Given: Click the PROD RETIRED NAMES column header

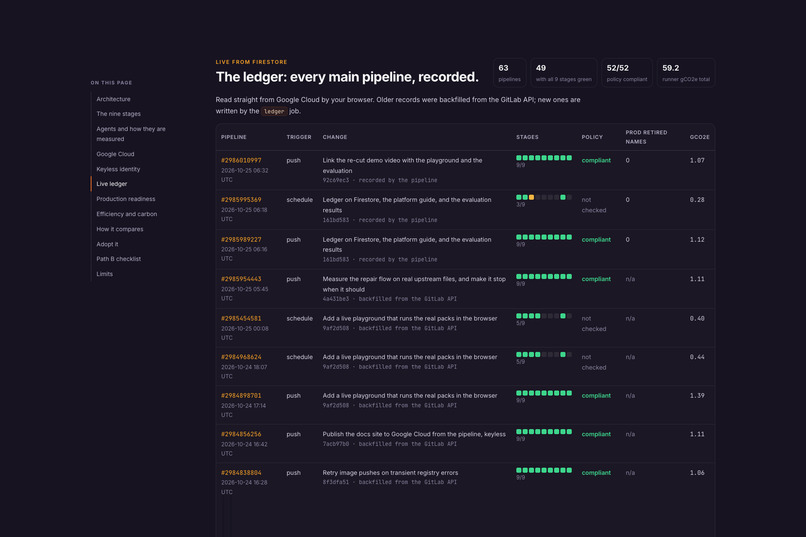Looking at the screenshot, I should coord(646,137).
